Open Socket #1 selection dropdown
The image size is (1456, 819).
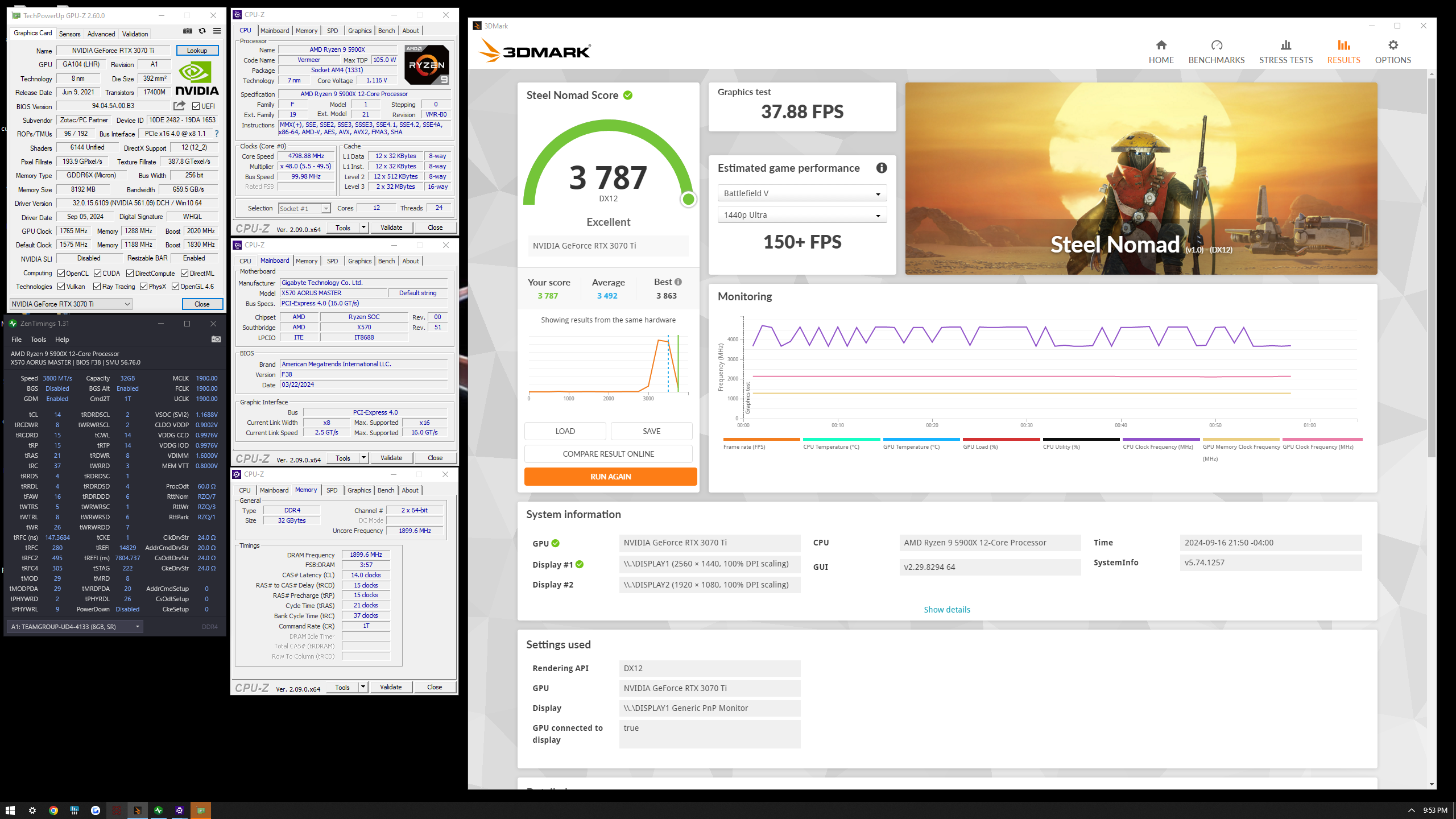coord(304,208)
